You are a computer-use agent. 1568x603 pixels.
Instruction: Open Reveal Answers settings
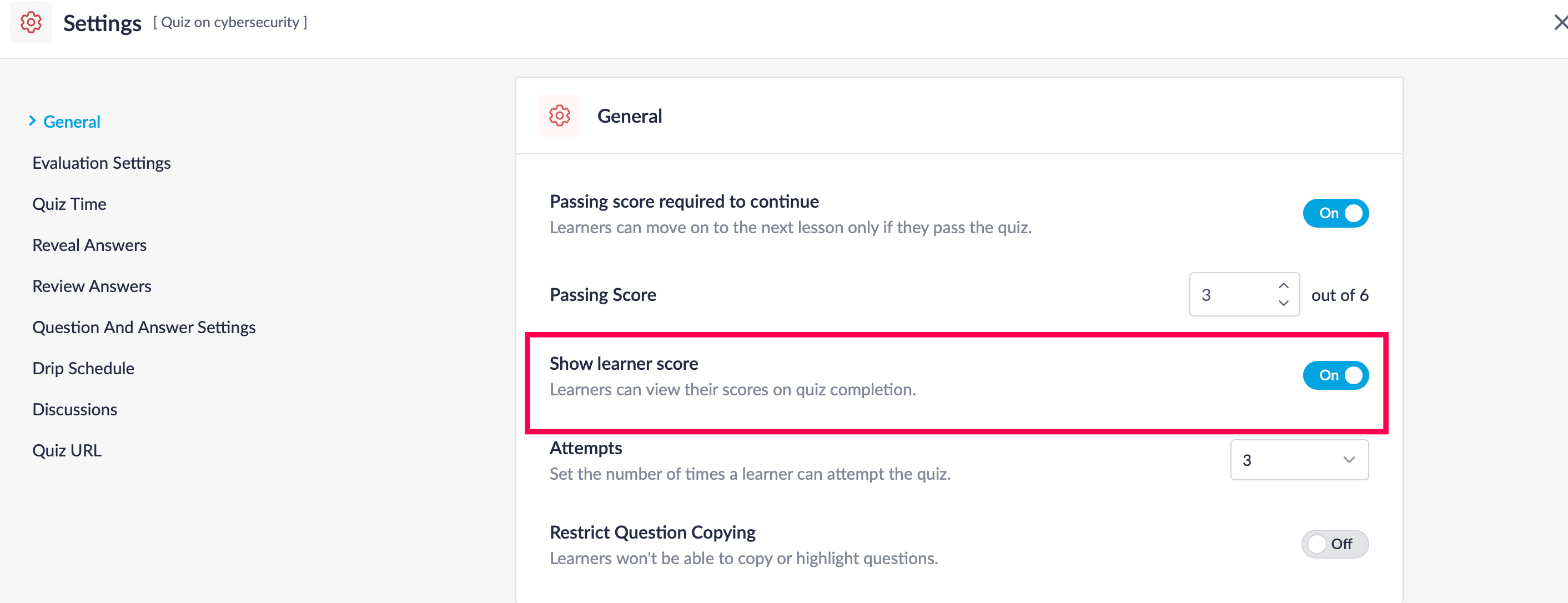tap(89, 245)
